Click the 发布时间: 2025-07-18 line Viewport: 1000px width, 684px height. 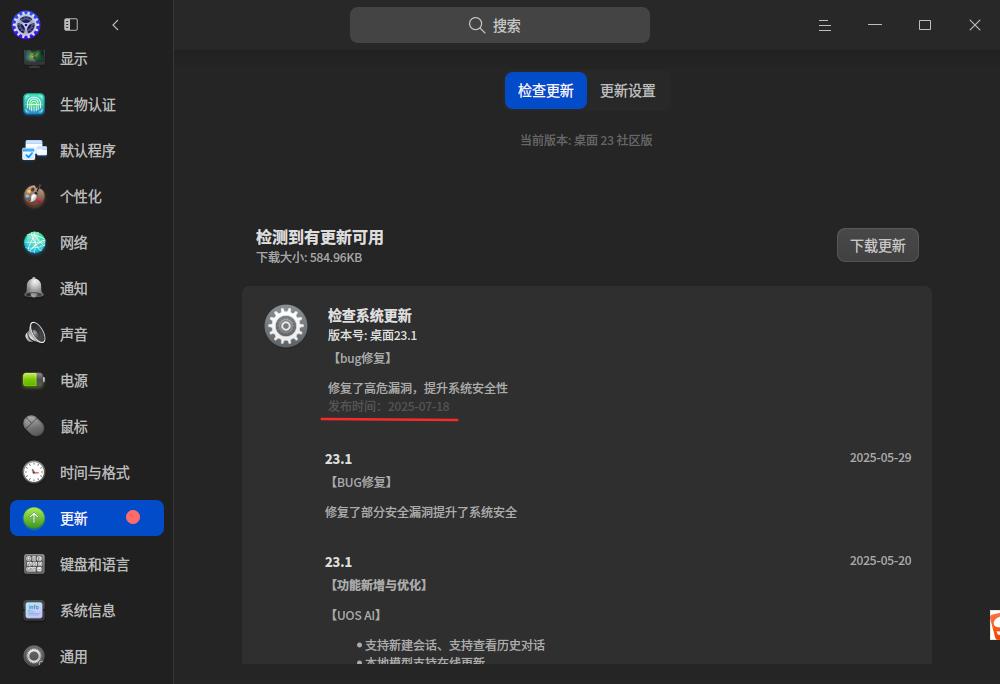coord(388,407)
